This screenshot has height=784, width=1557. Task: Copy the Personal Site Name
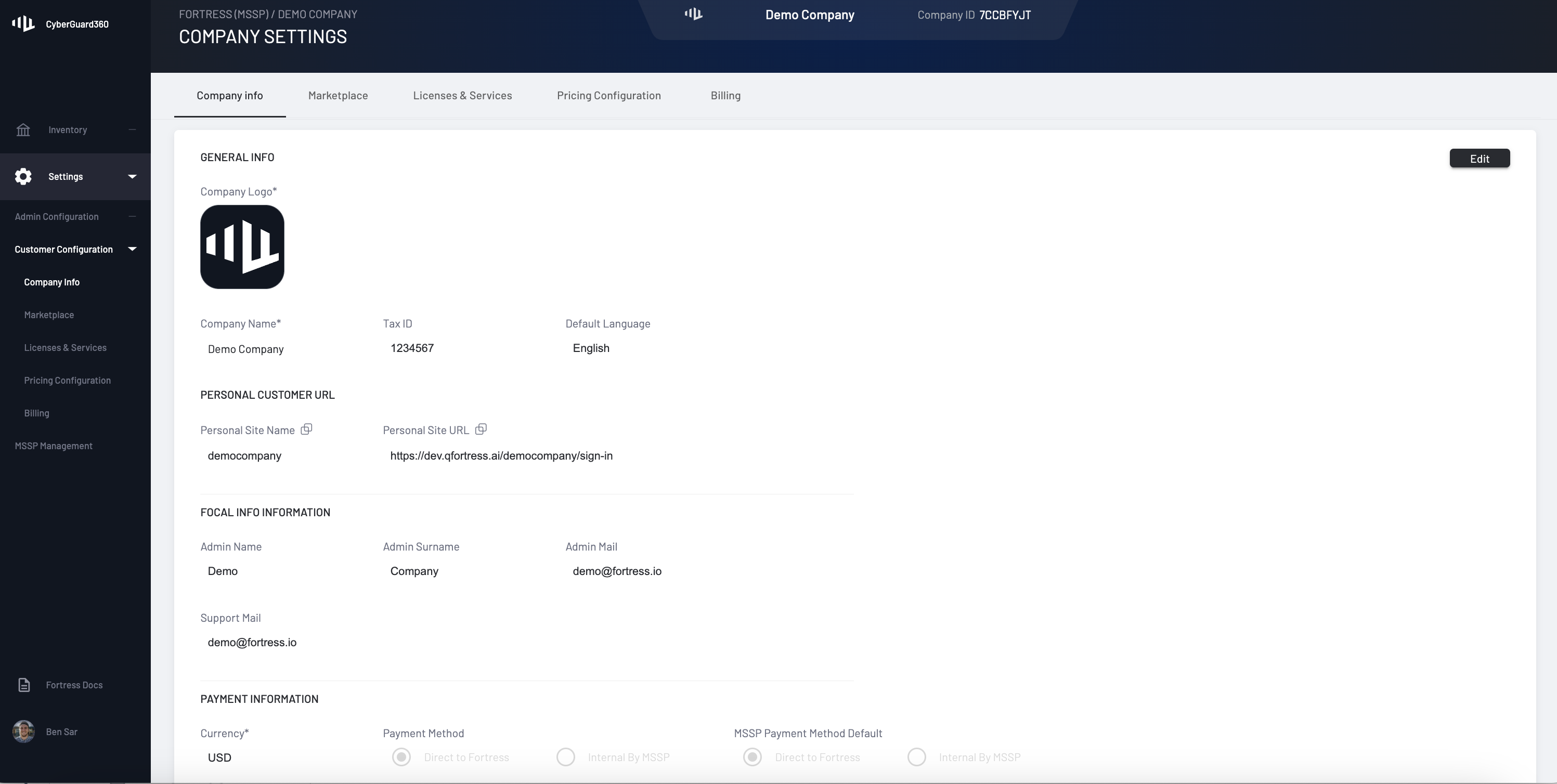click(306, 429)
